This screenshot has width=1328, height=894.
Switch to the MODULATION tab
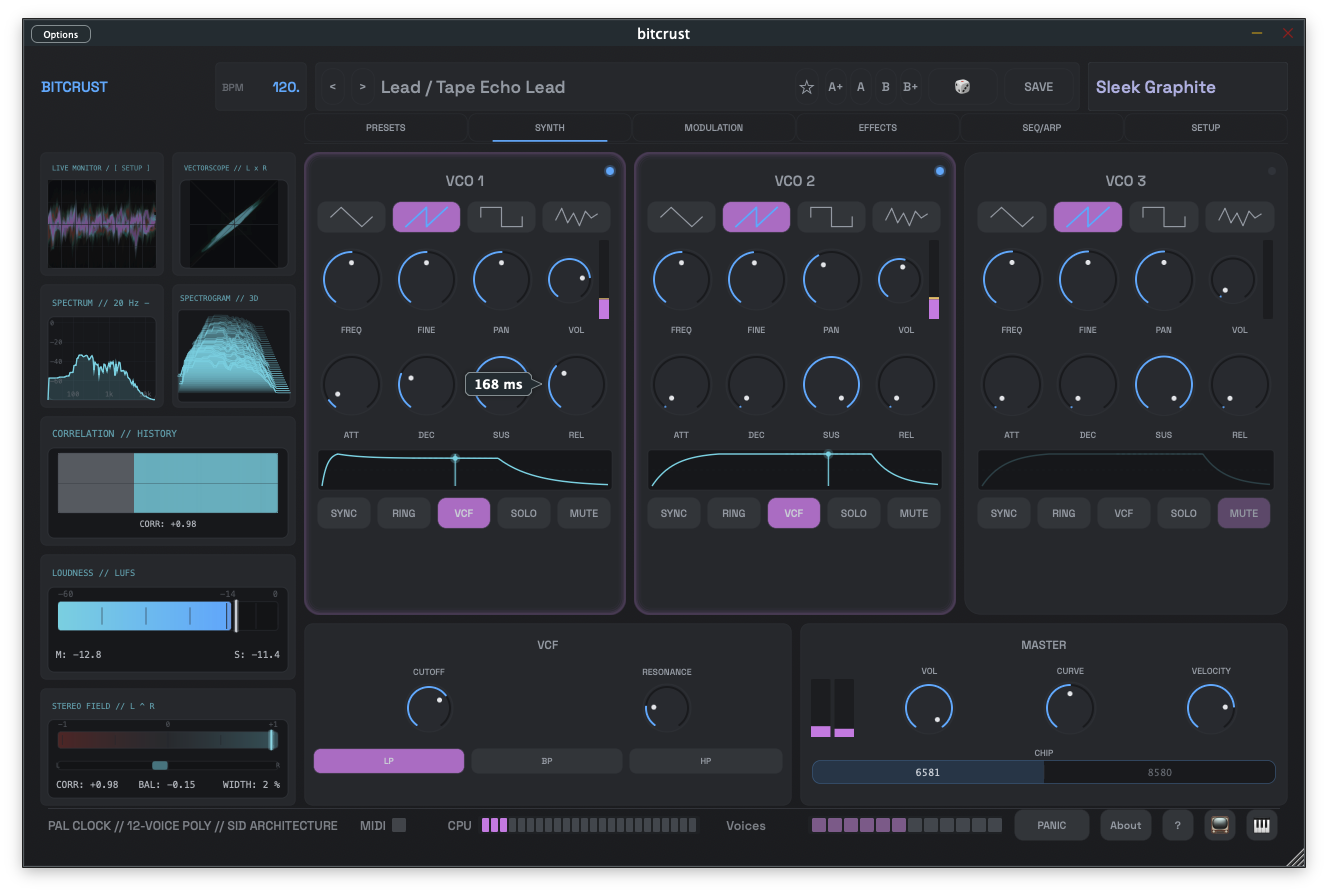(x=713, y=127)
